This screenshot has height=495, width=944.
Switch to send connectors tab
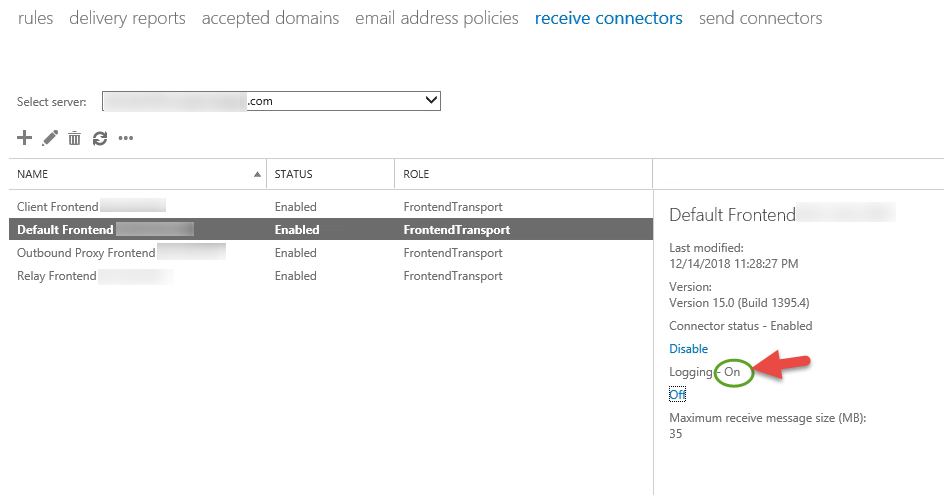760,18
